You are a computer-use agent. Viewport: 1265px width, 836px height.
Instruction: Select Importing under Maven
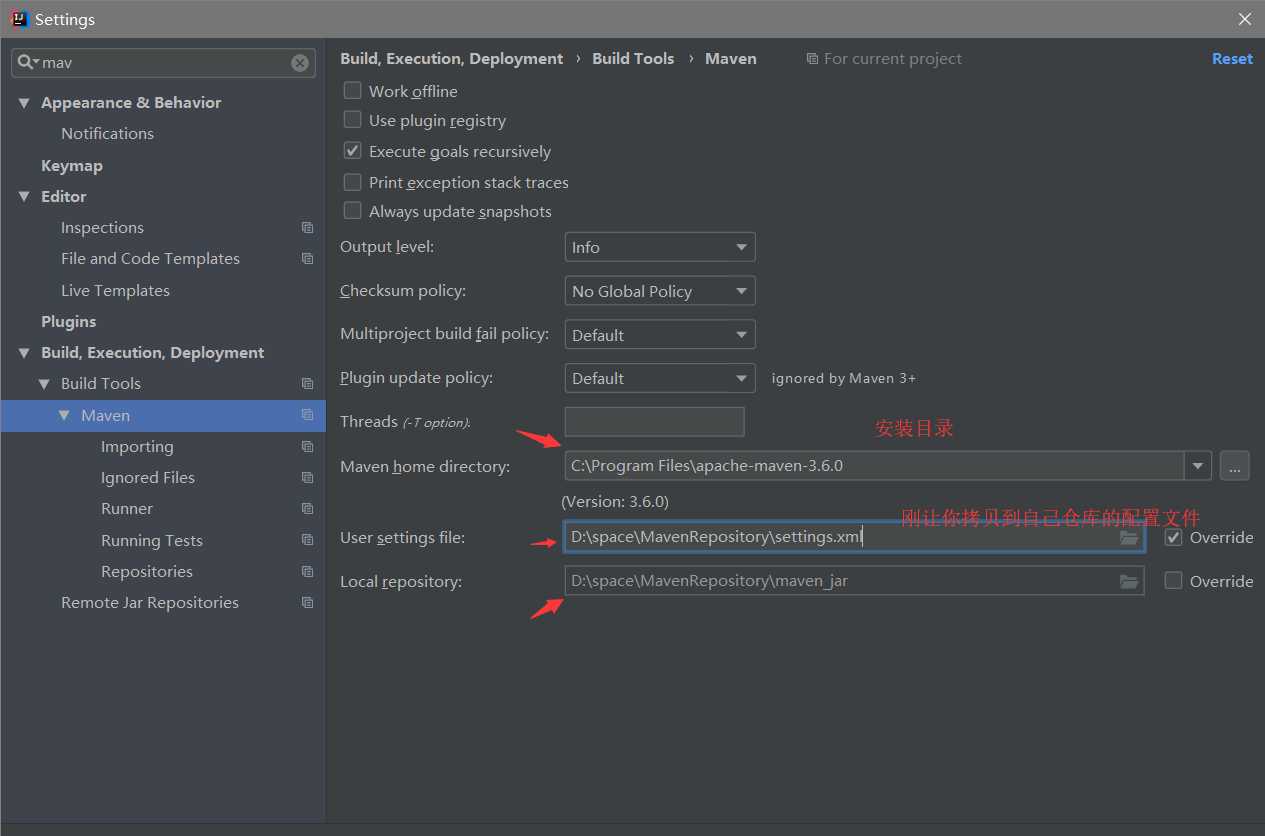pos(137,447)
